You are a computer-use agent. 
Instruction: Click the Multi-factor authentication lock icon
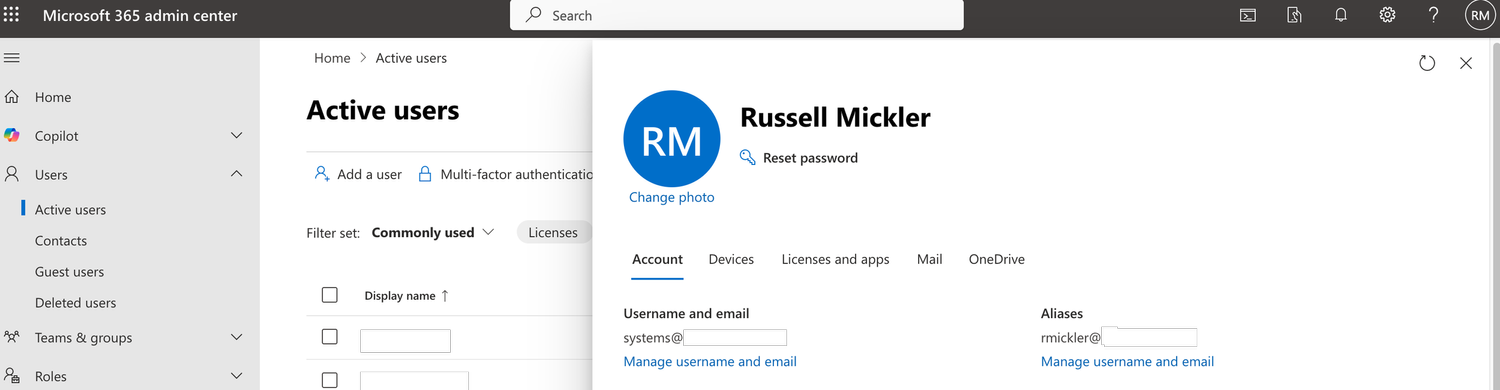pos(425,173)
